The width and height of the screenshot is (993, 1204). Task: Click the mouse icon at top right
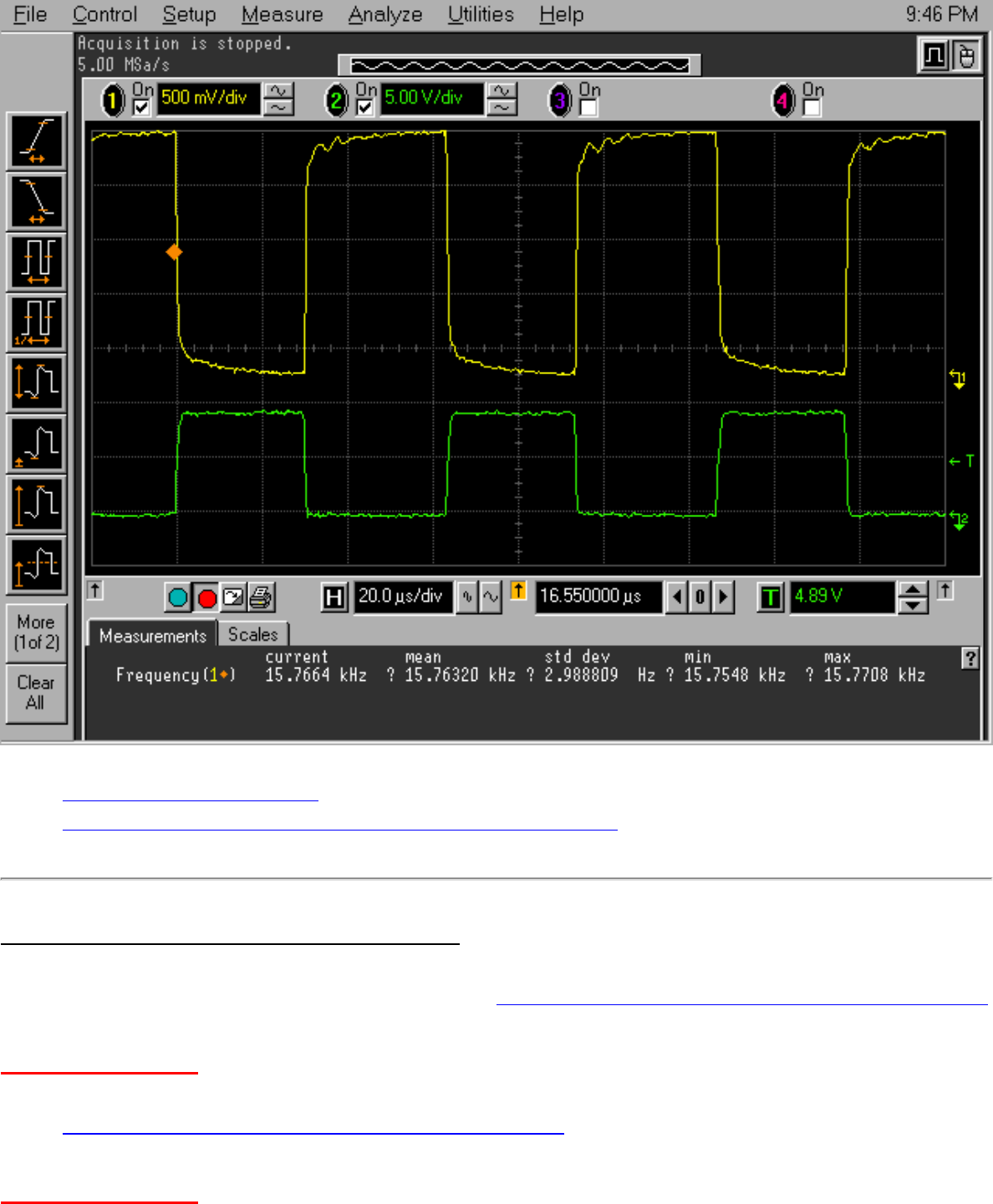pos(965,56)
